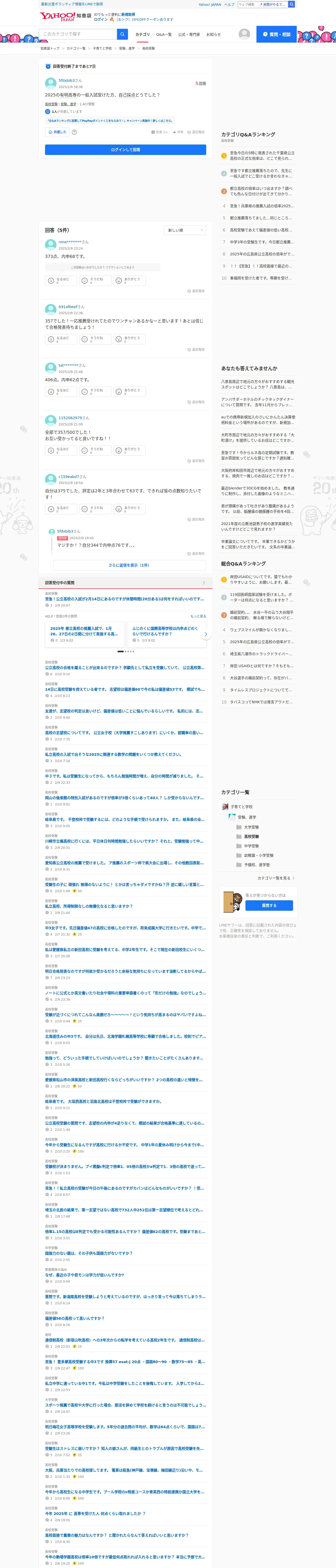
Task: Click 高校受験 tag under the question
Action: tap(51, 104)
